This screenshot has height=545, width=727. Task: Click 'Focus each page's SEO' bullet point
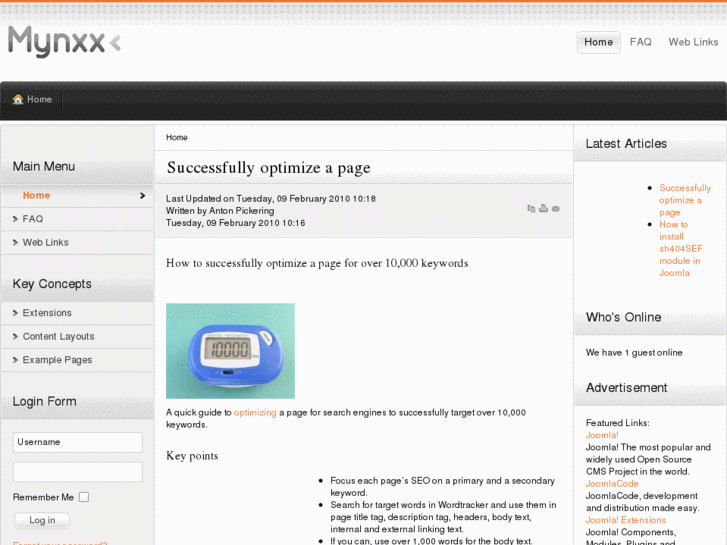(x=442, y=487)
